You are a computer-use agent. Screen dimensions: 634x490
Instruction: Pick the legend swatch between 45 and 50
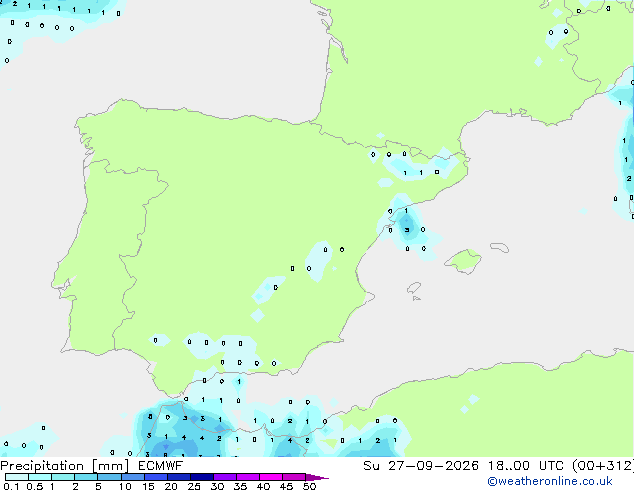(x=294, y=477)
